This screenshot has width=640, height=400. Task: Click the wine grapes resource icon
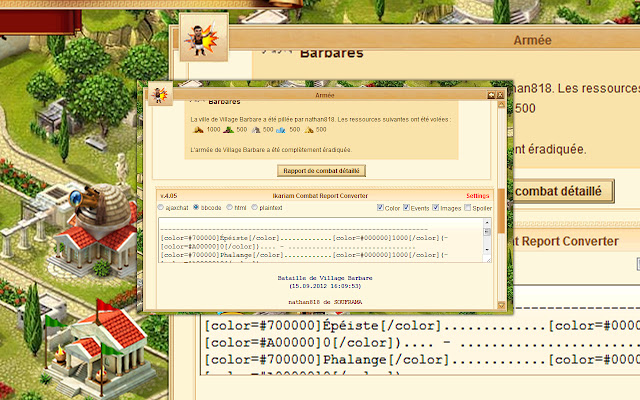click(x=228, y=130)
